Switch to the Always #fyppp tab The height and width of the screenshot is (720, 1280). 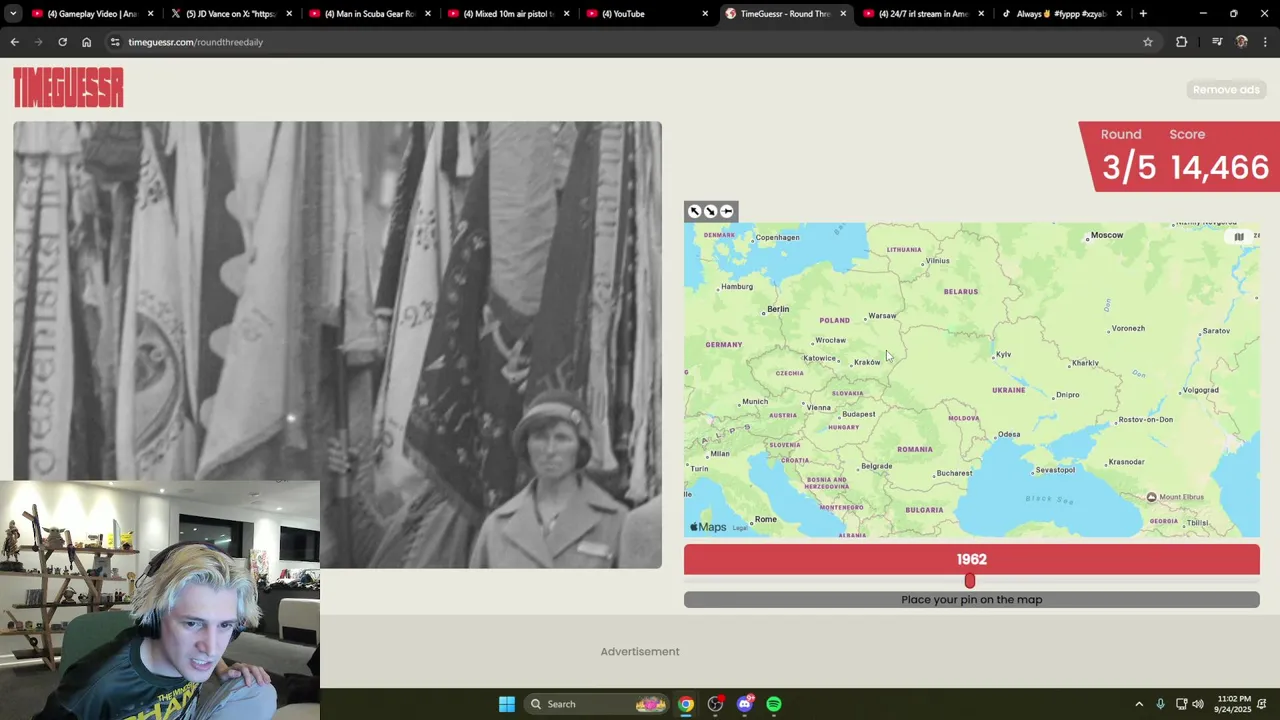click(x=1061, y=14)
